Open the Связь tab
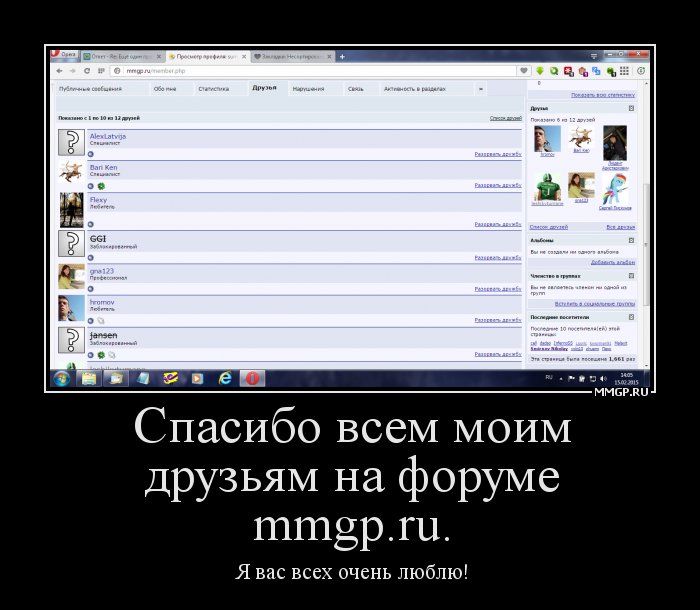This screenshot has height=610, width=700. (x=355, y=89)
